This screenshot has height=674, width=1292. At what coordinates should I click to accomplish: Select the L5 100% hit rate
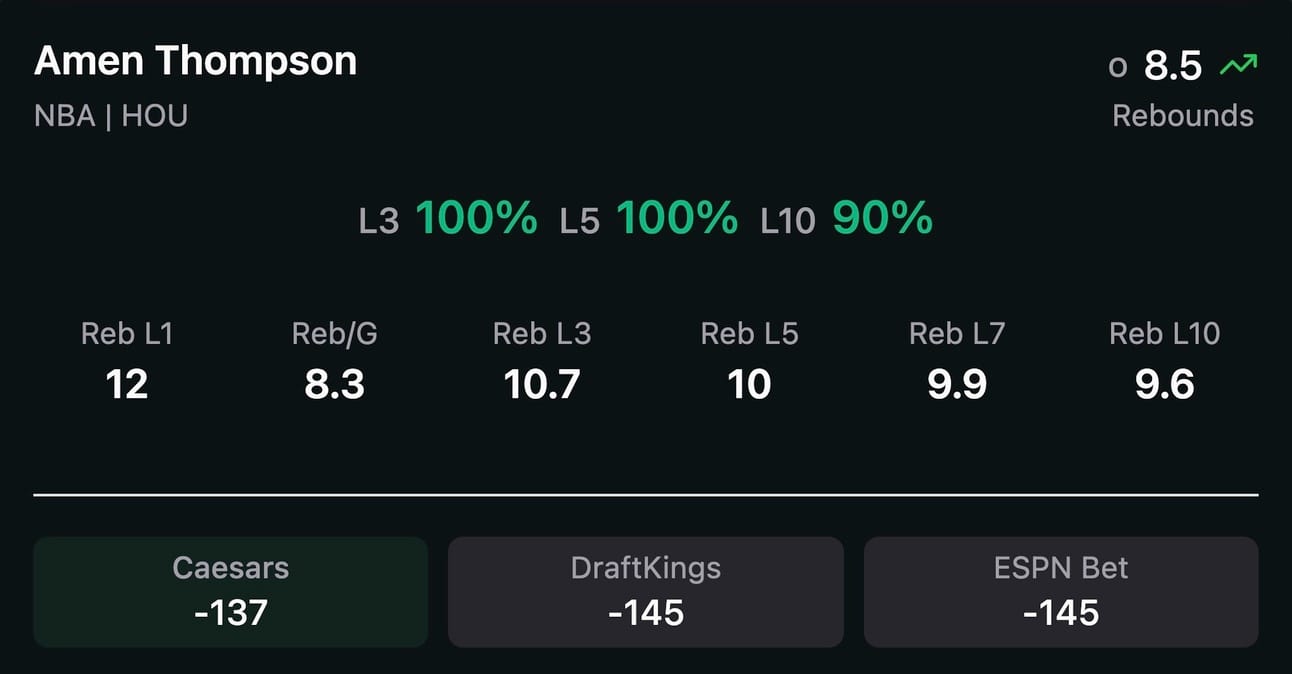pos(649,218)
